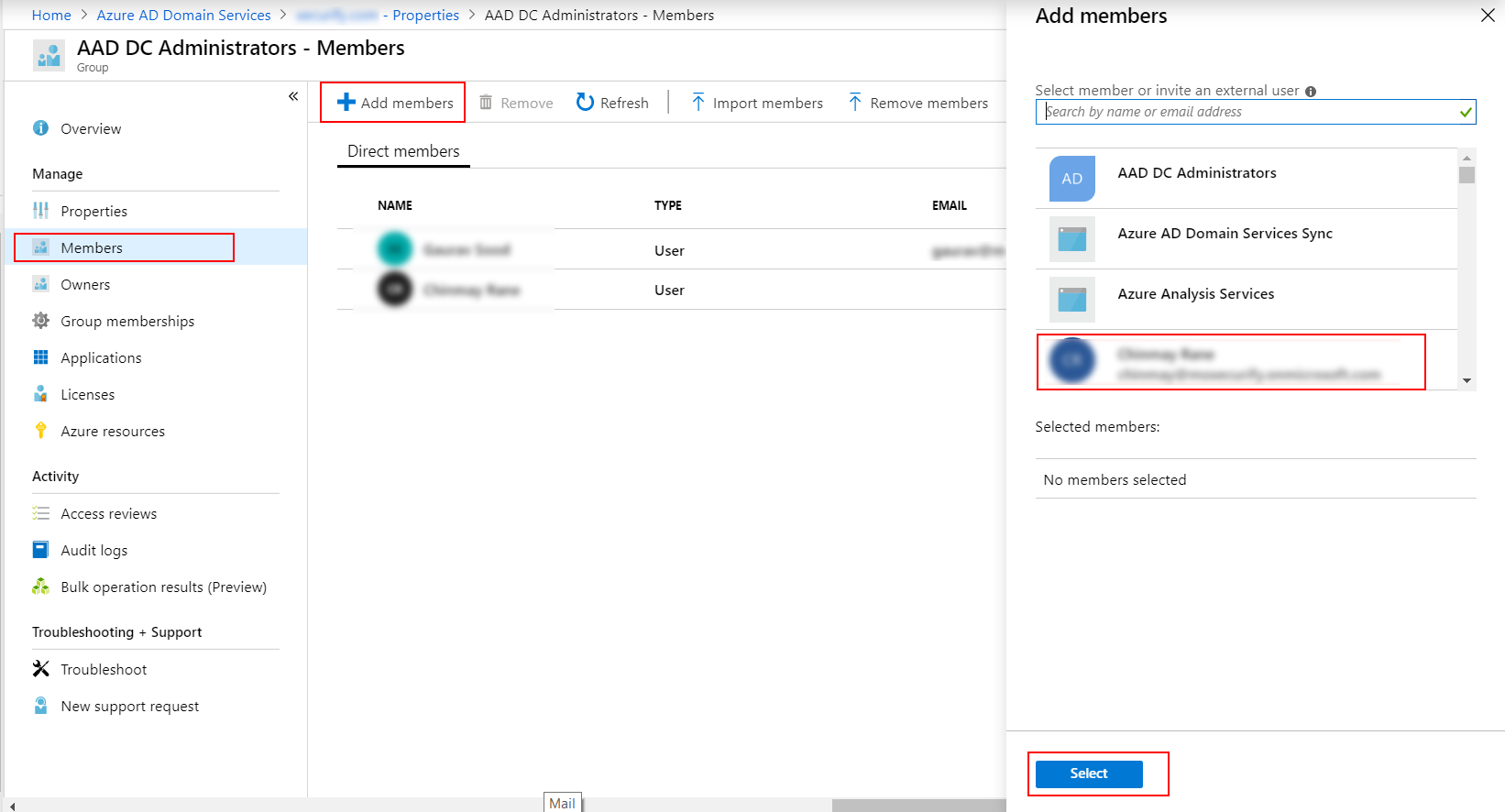Image resolution: width=1505 pixels, height=812 pixels.
Task: Choose Azure AD Domain Services Sync entry
Action: (1225, 234)
